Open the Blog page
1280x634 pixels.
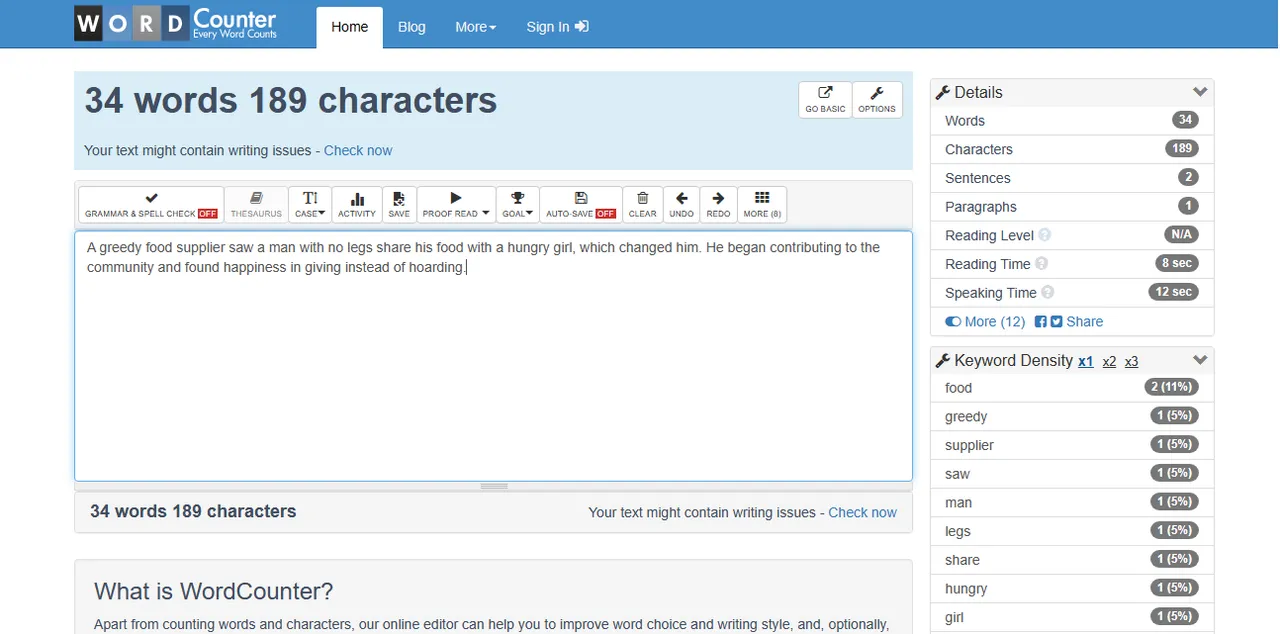tap(412, 27)
